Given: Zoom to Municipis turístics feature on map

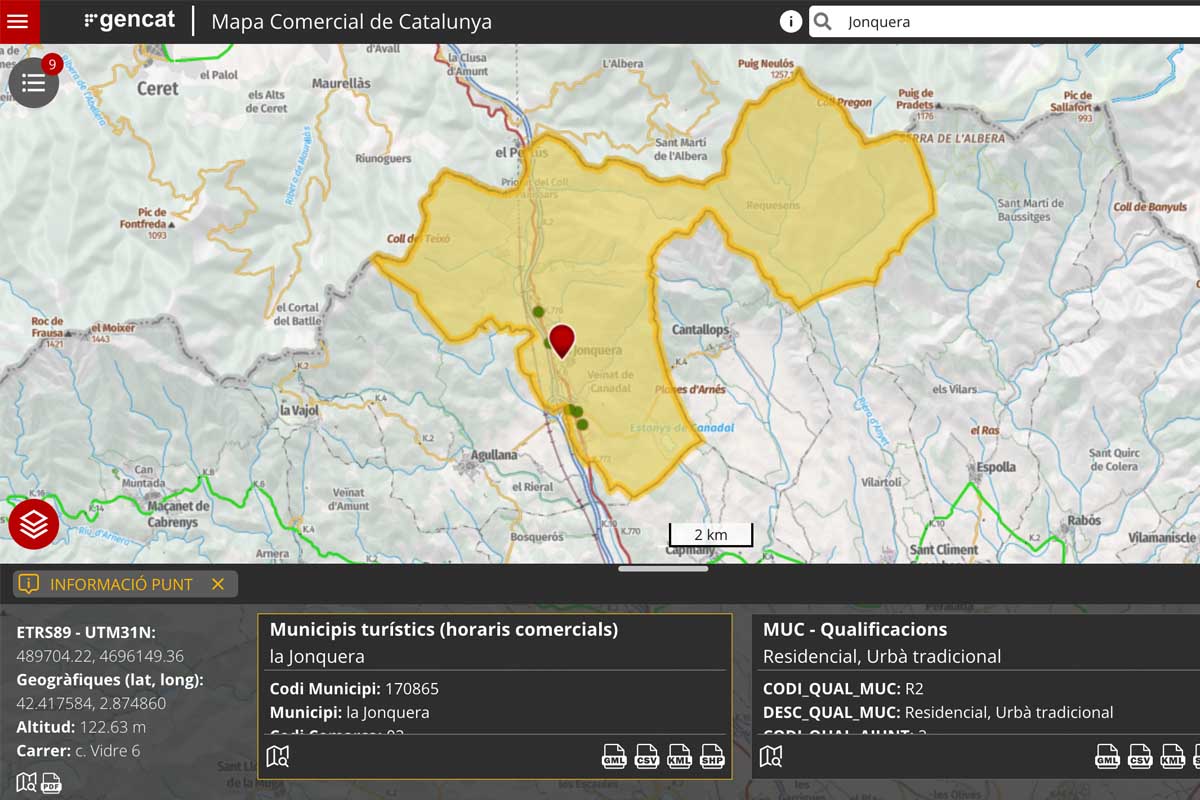Looking at the screenshot, I should [x=277, y=756].
